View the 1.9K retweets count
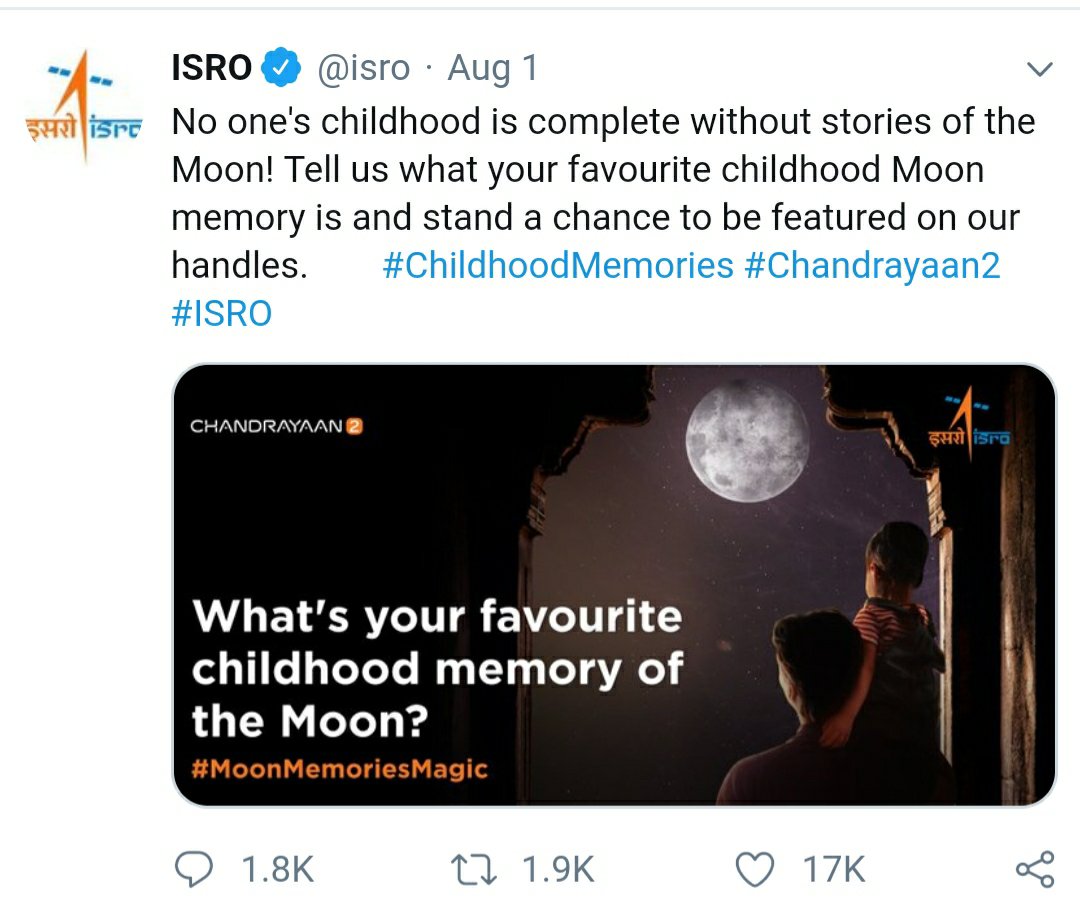This screenshot has width=1080, height=922. (x=559, y=869)
